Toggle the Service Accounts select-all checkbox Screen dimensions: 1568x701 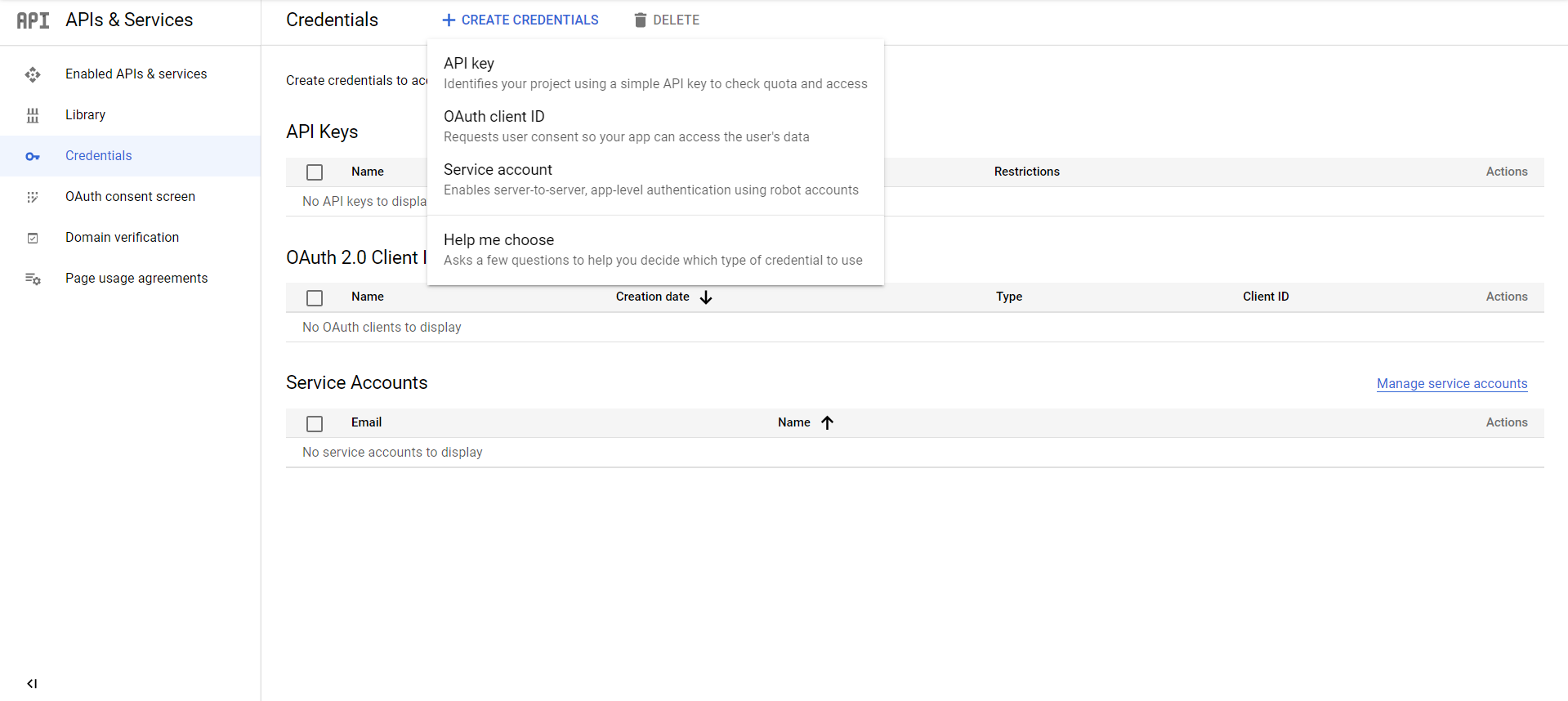pyautogui.click(x=315, y=423)
